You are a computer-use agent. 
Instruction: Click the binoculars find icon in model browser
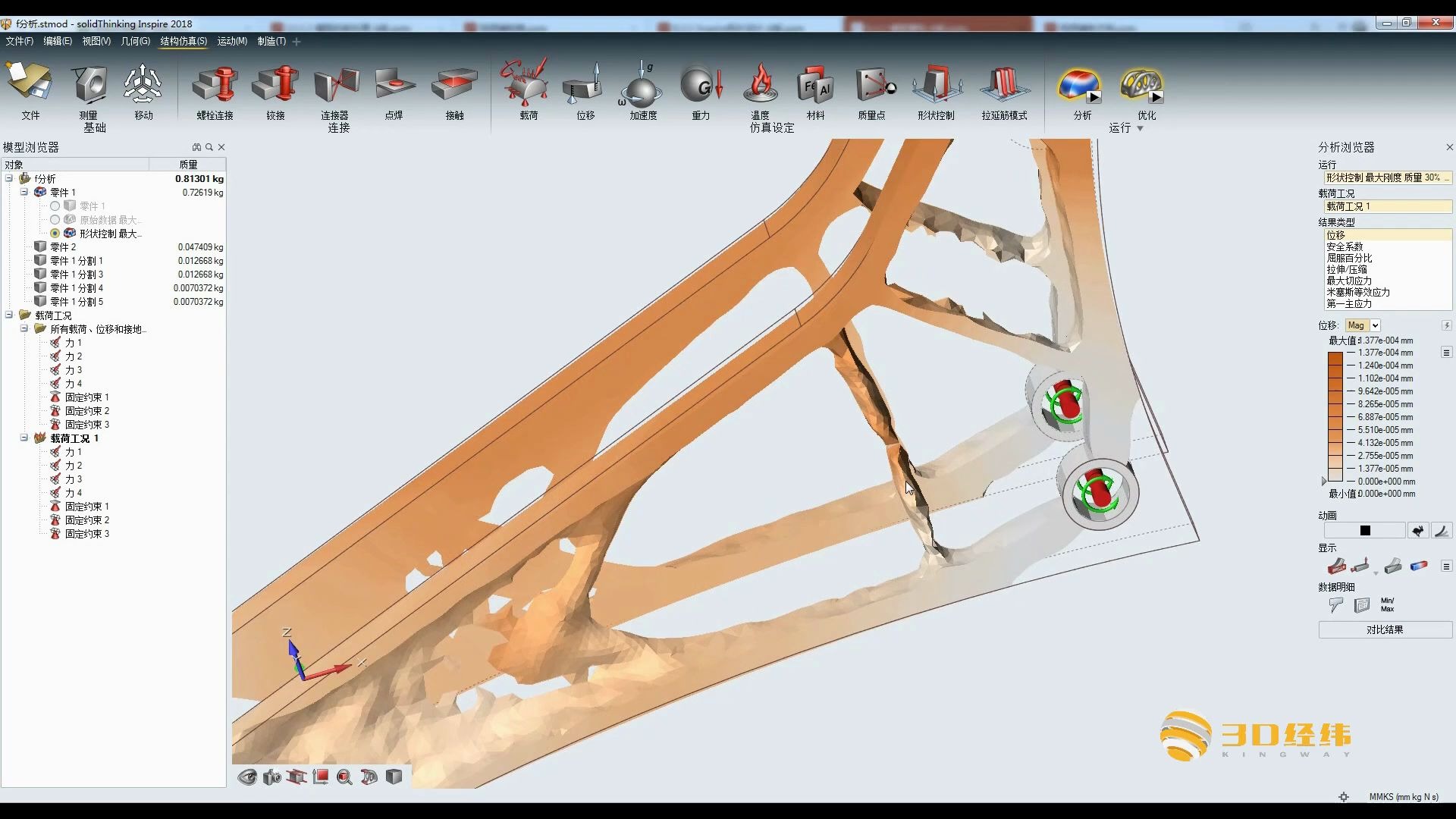pyautogui.click(x=197, y=147)
